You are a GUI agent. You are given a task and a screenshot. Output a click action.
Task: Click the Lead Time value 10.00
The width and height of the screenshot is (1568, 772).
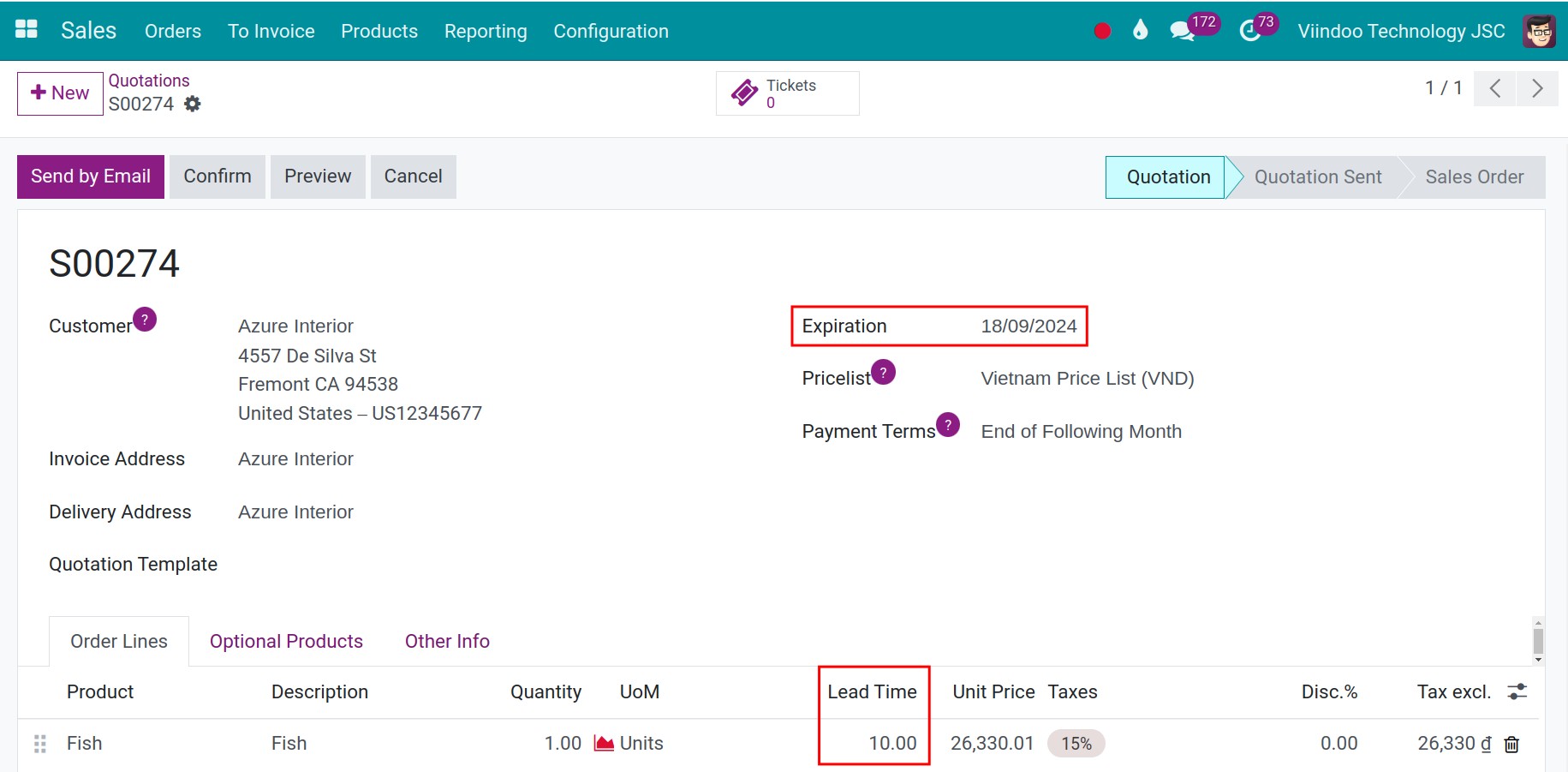[892, 744]
